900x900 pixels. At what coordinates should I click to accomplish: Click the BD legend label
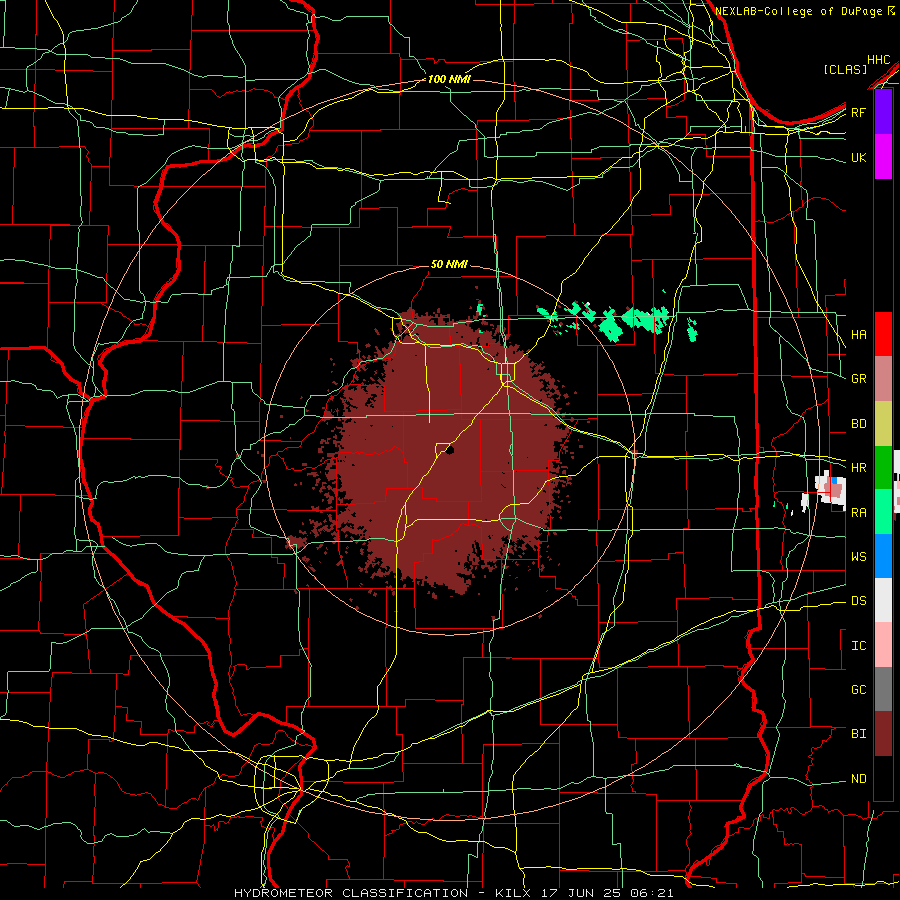coord(858,424)
